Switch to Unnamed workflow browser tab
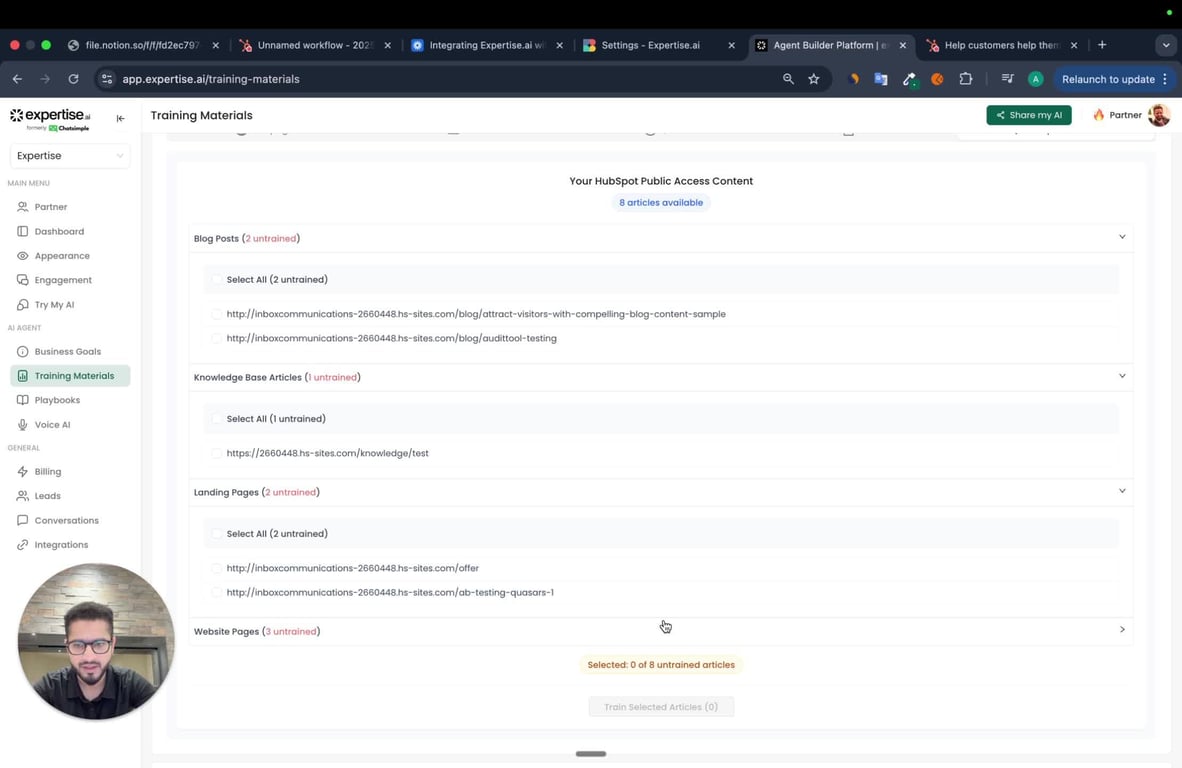 click(x=315, y=45)
